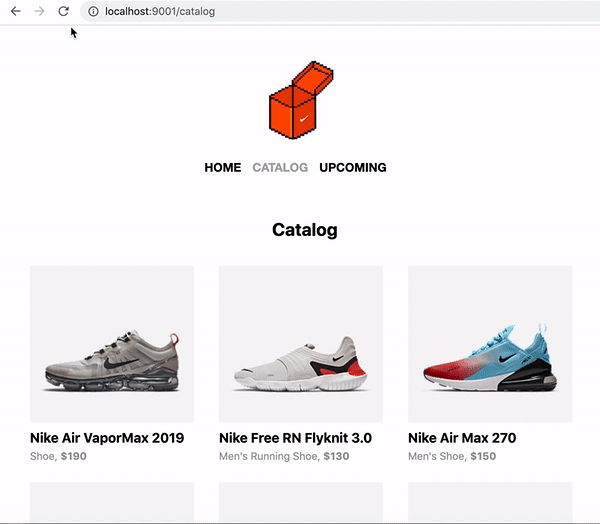This screenshot has width=600, height=524.
Task: Click the second-row product card below VaporMax
Action: tap(112, 503)
